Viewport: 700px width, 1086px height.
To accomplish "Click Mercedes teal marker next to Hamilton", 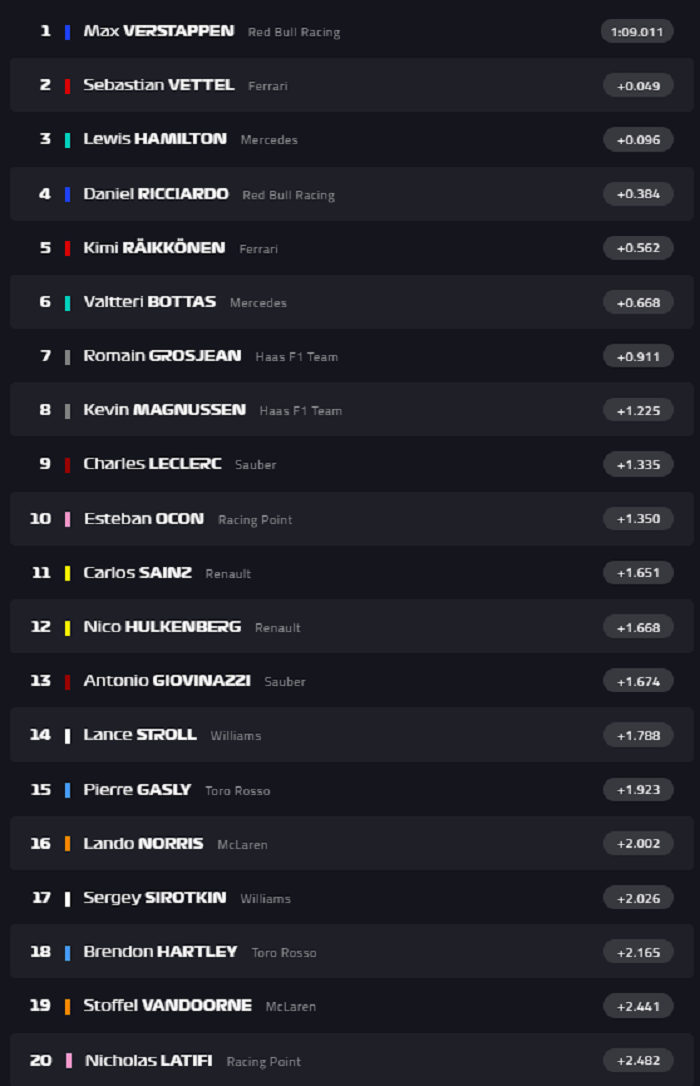I will point(68,140).
